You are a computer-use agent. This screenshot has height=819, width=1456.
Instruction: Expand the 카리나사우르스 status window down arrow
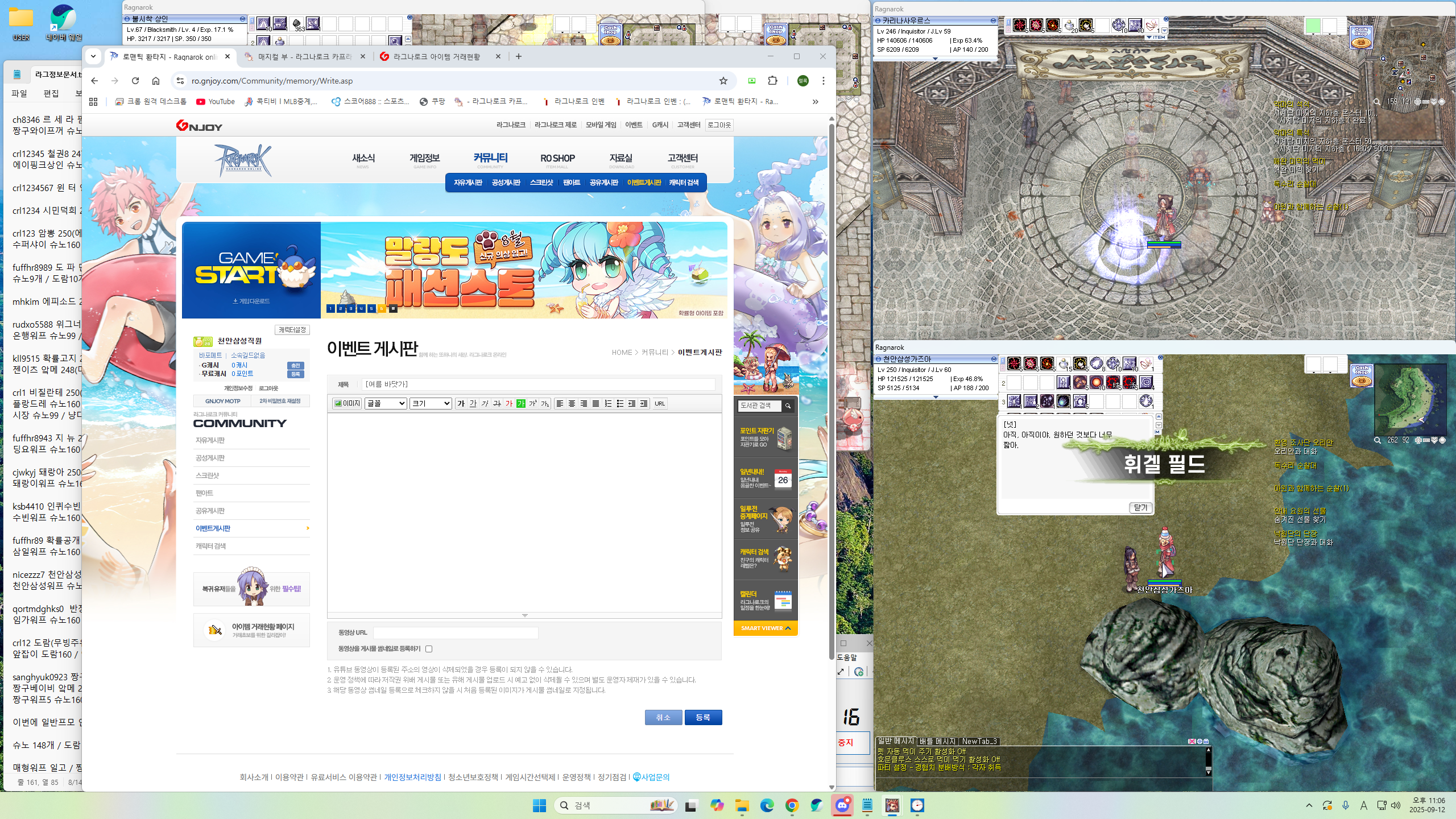click(x=934, y=59)
